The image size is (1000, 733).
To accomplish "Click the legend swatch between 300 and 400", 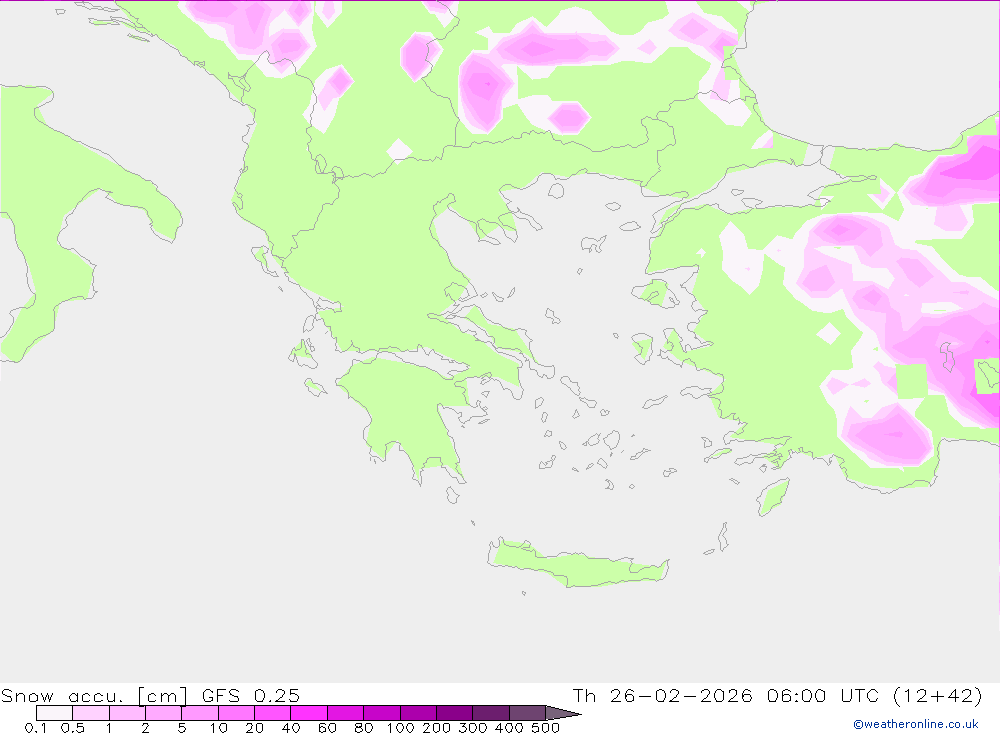I will pos(490,713).
